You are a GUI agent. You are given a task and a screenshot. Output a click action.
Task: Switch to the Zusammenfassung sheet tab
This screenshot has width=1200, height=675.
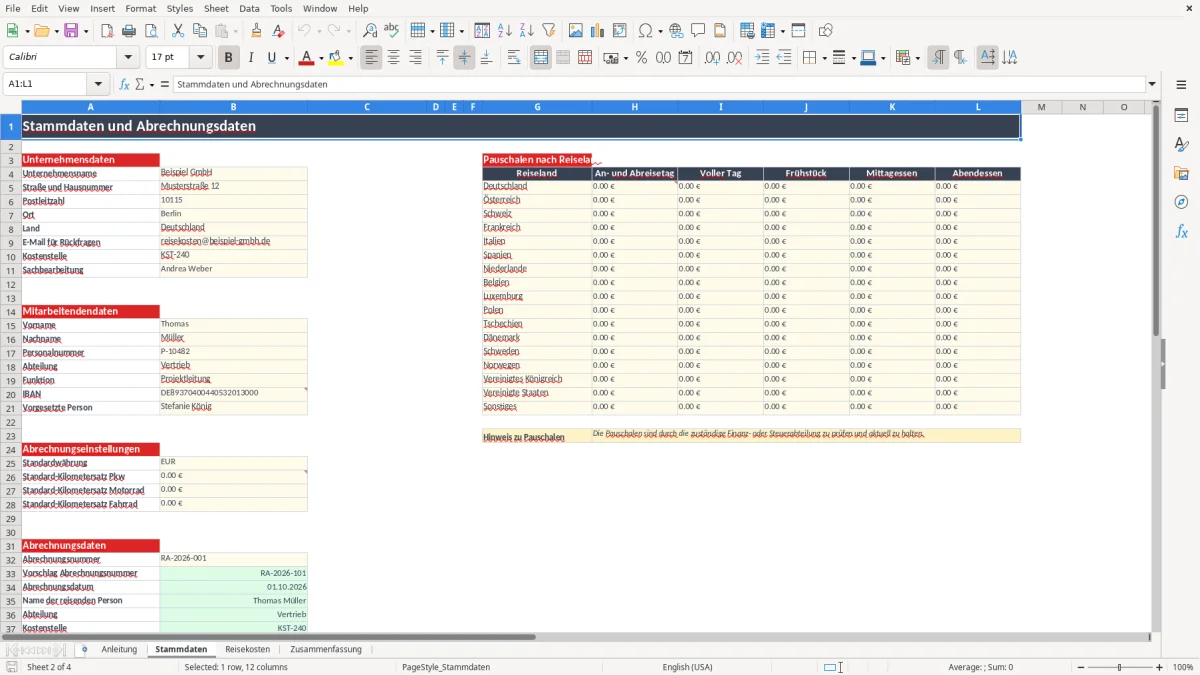326,649
